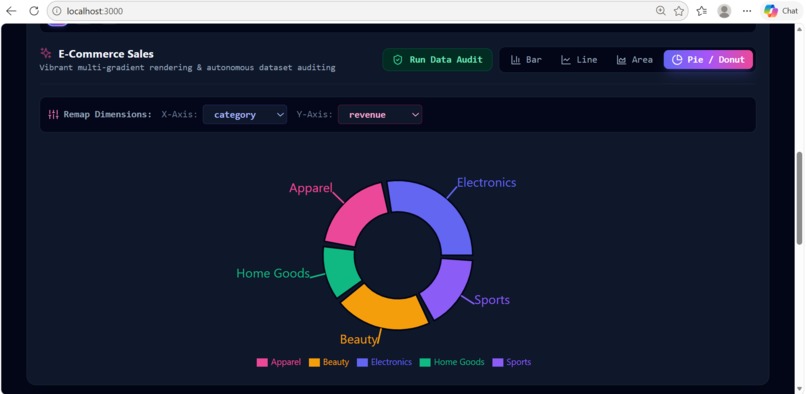Image resolution: width=806 pixels, height=394 pixels.
Task: Select the Pie / Donut tab
Action: coord(708,60)
